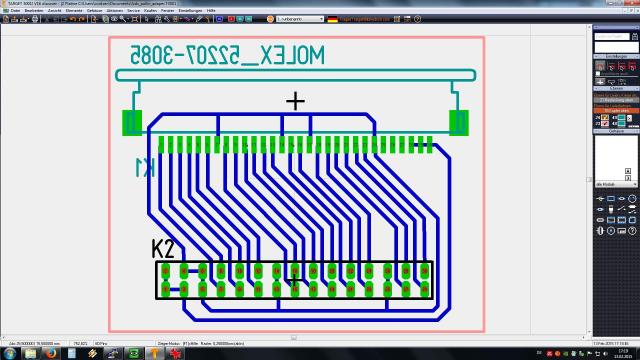Click the teal swatch in upper layer row
The height and width of the screenshot is (360, 640).
(x=621, y=118)
